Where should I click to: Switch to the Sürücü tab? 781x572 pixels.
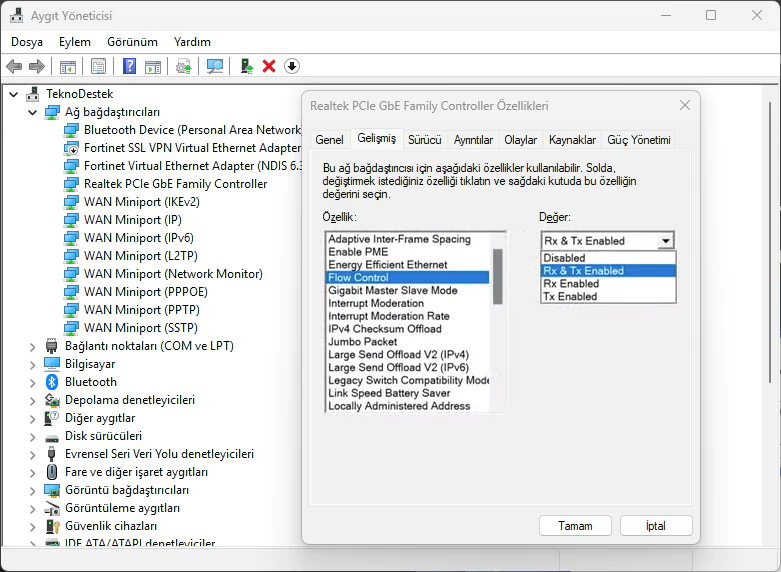click(x=424, y=140)
